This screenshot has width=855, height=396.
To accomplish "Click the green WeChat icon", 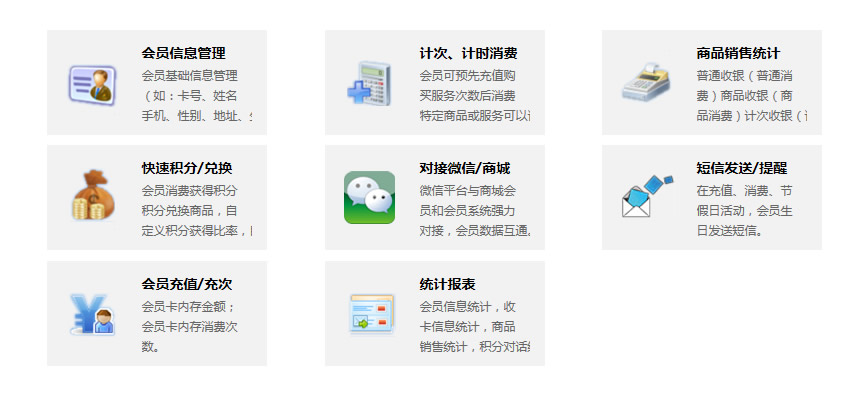I will pos(369,197).
